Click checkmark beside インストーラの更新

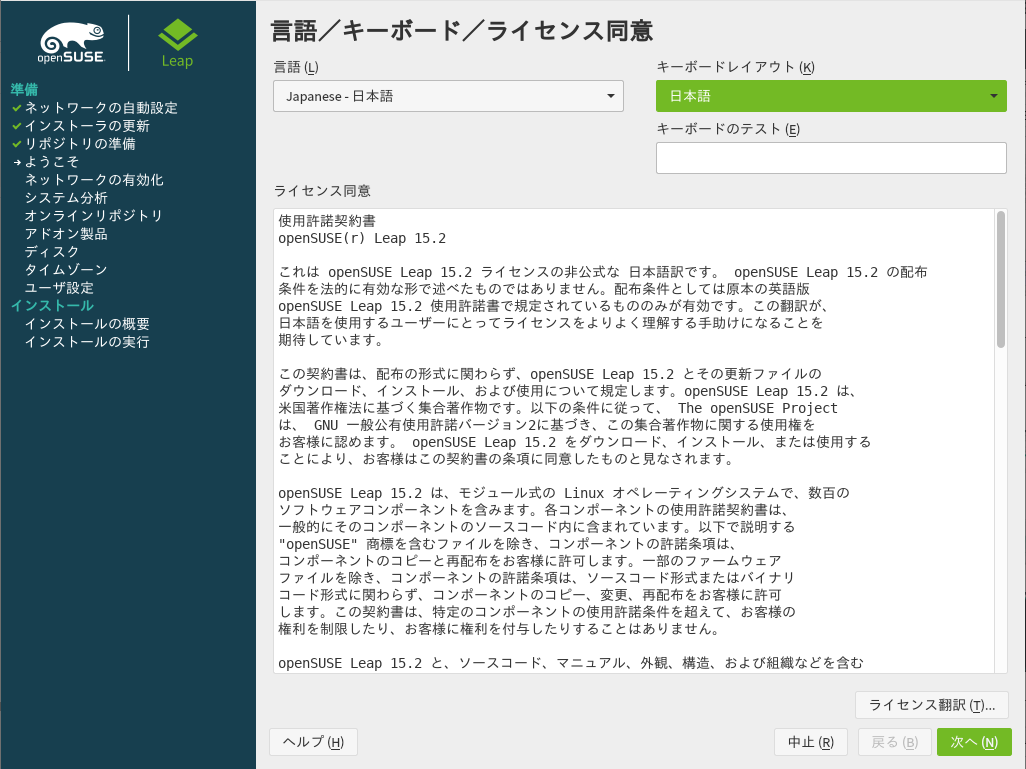click(x=17, y=126)
